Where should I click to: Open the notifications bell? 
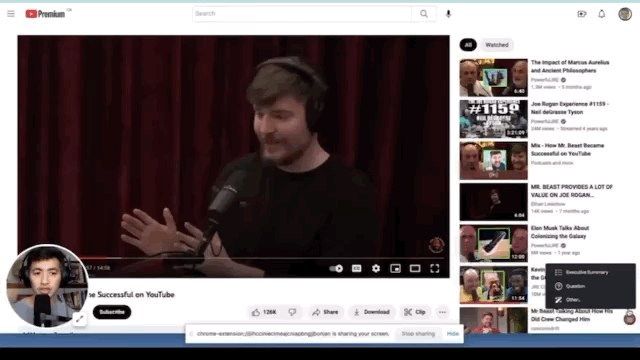(x=602, y=14)
